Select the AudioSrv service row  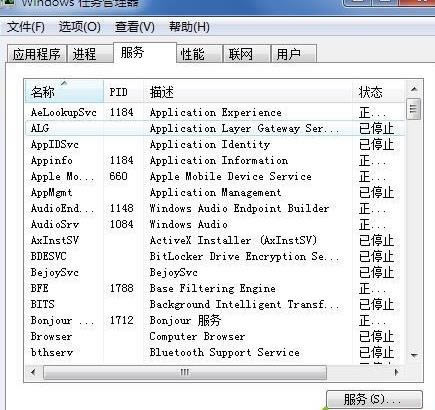[215, 224]
